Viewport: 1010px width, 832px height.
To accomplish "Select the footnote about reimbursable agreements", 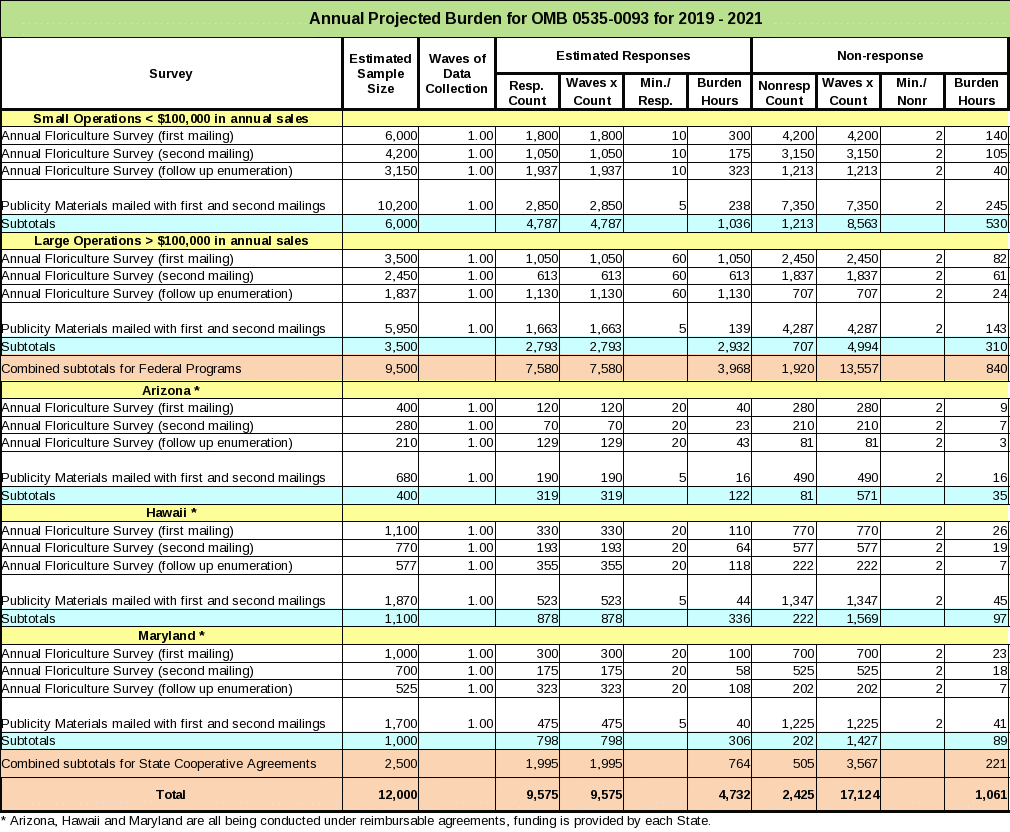I will click(x=356, y=821).
